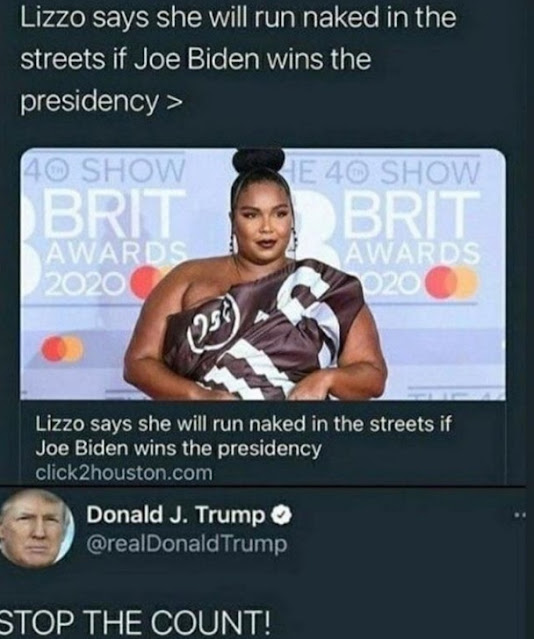This screenshot has width=534, height=639.
Task: Visit the click2houston.com source link
Action: (x=124, y=473)
